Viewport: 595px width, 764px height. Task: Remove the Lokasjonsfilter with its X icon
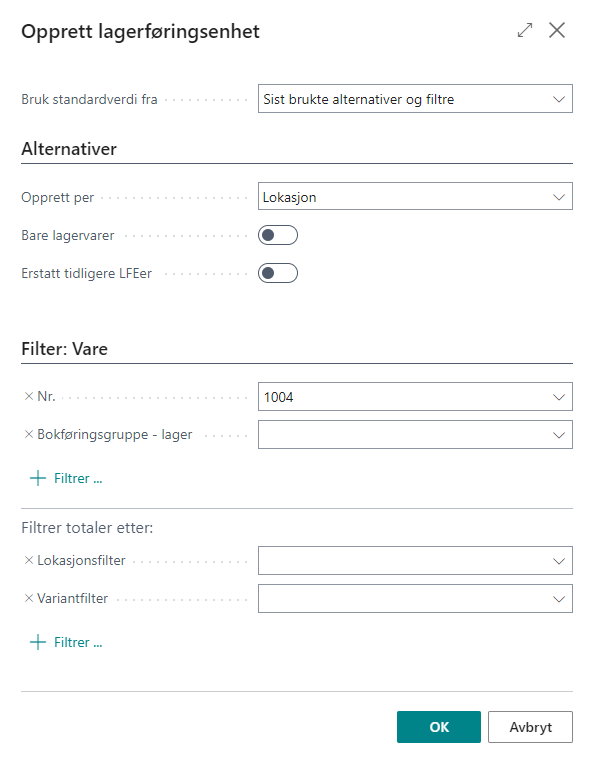point(29,560)
